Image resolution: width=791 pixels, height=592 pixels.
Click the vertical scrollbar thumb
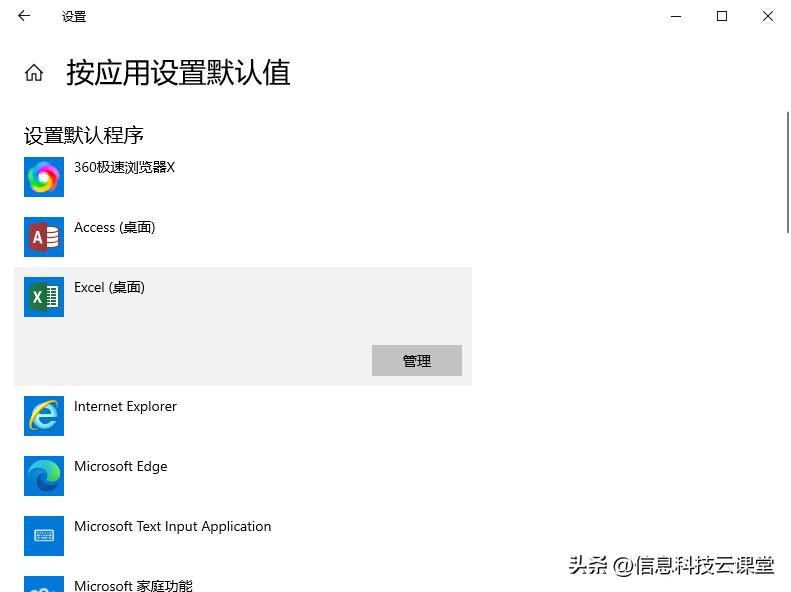787,172
